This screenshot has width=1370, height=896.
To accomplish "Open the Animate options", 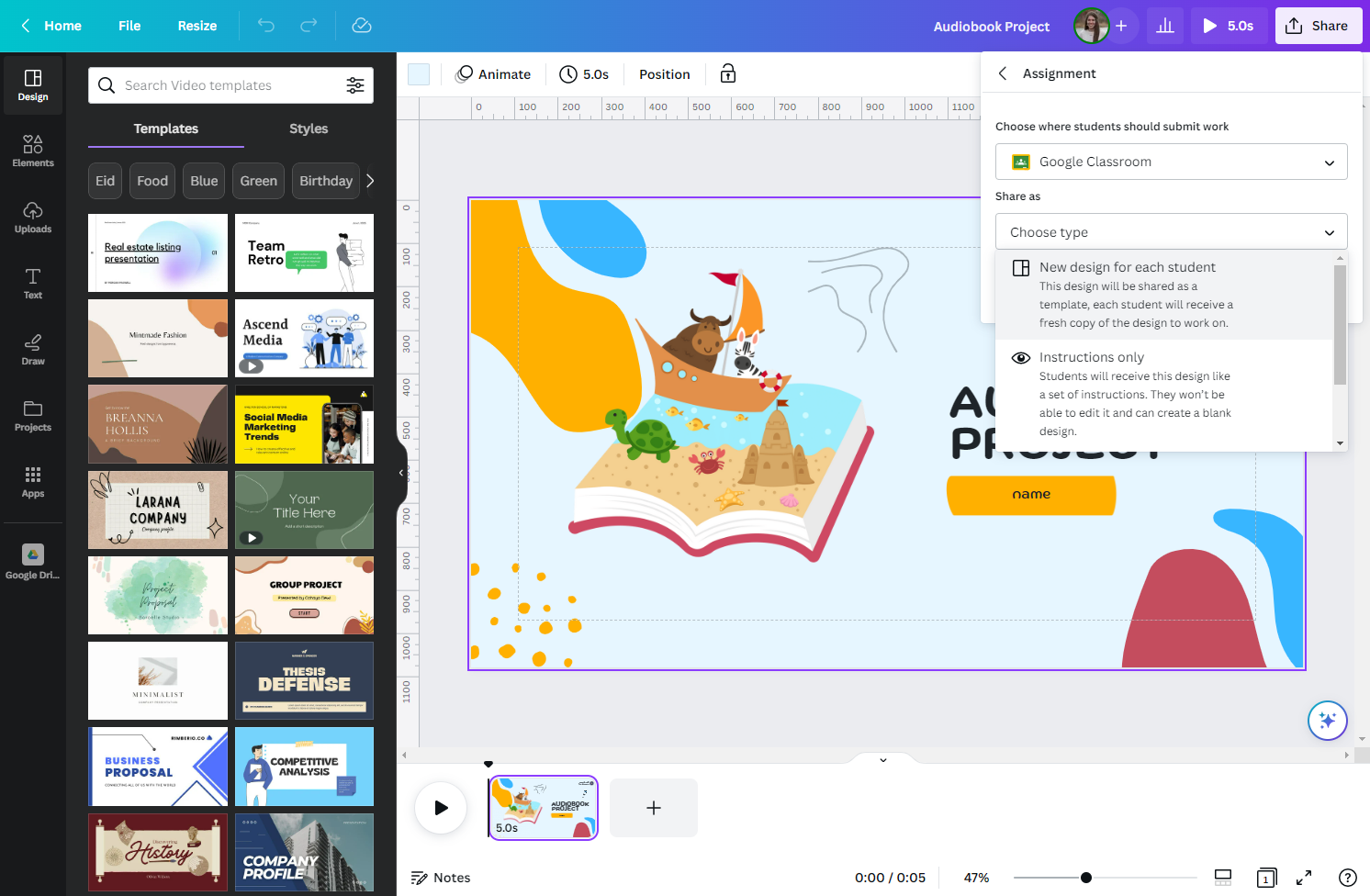I will tap(494, 74).
